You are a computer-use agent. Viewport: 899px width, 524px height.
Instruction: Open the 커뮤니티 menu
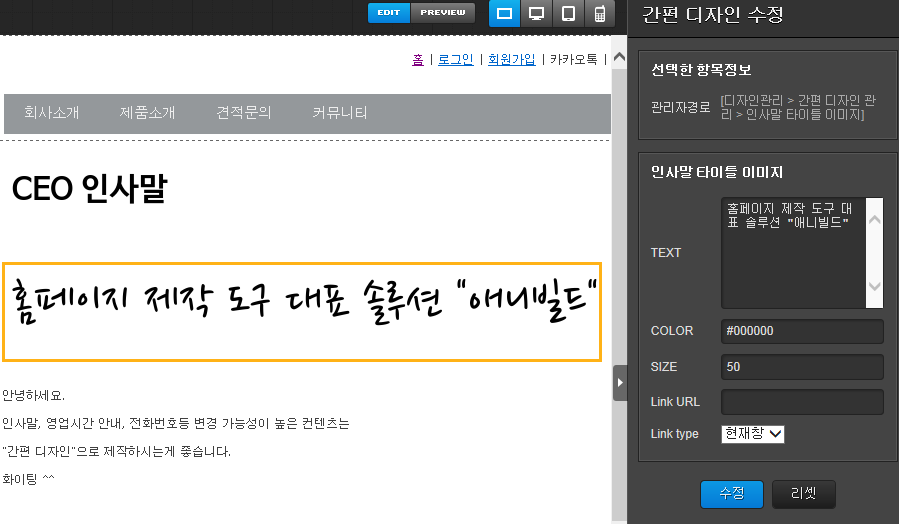tap(339, 113)
